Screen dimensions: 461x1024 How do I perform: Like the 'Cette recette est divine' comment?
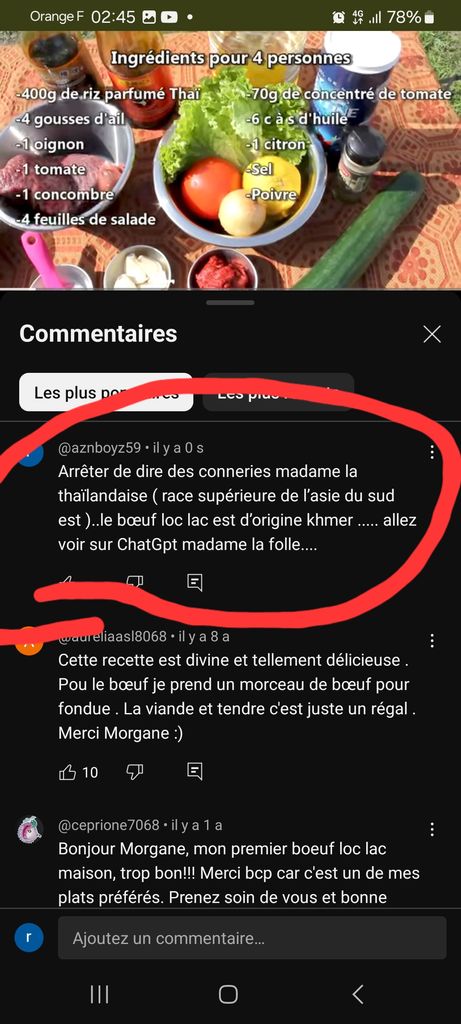pos(68,773)
